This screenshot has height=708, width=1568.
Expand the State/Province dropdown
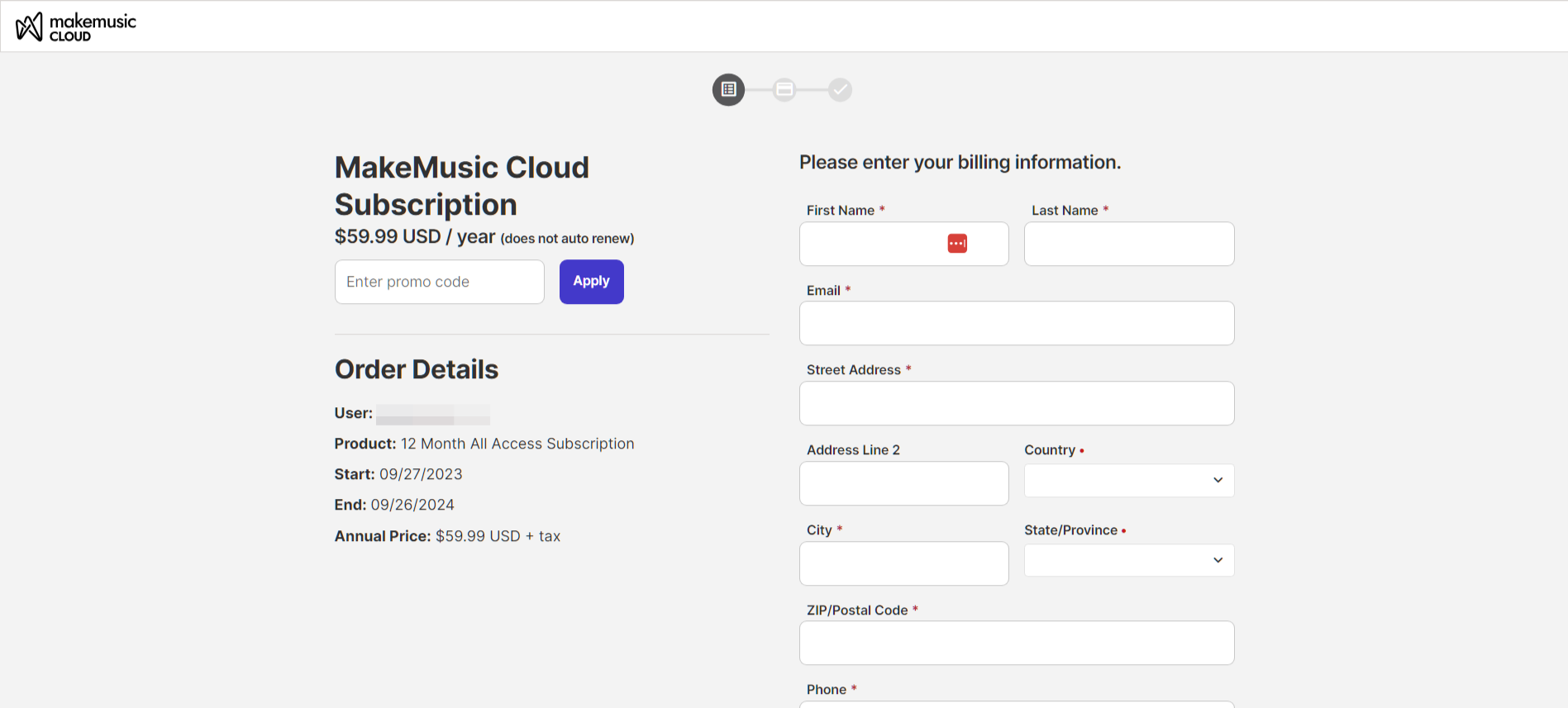pos(1128,561)
